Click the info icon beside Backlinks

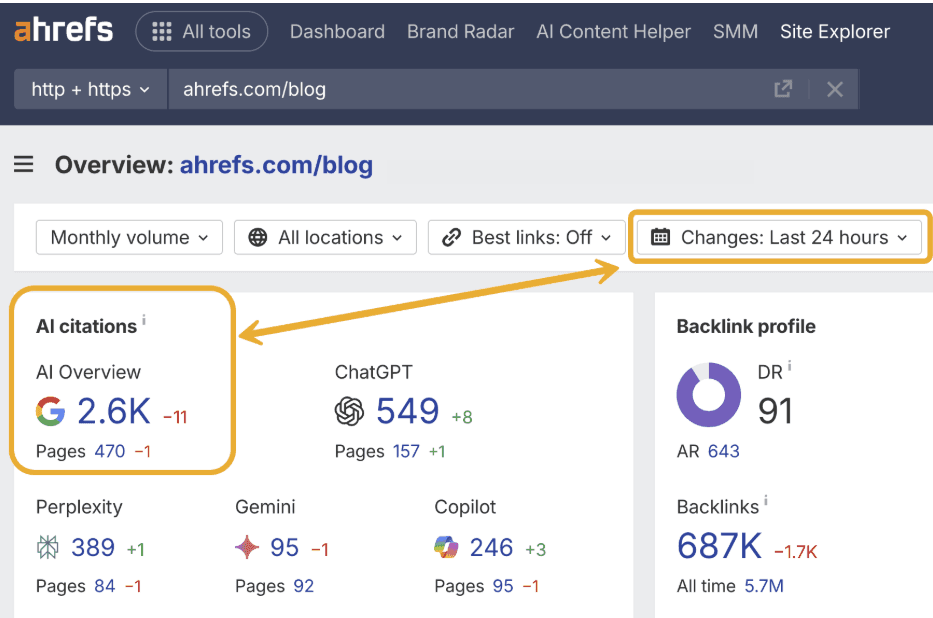tap(766, 500)
